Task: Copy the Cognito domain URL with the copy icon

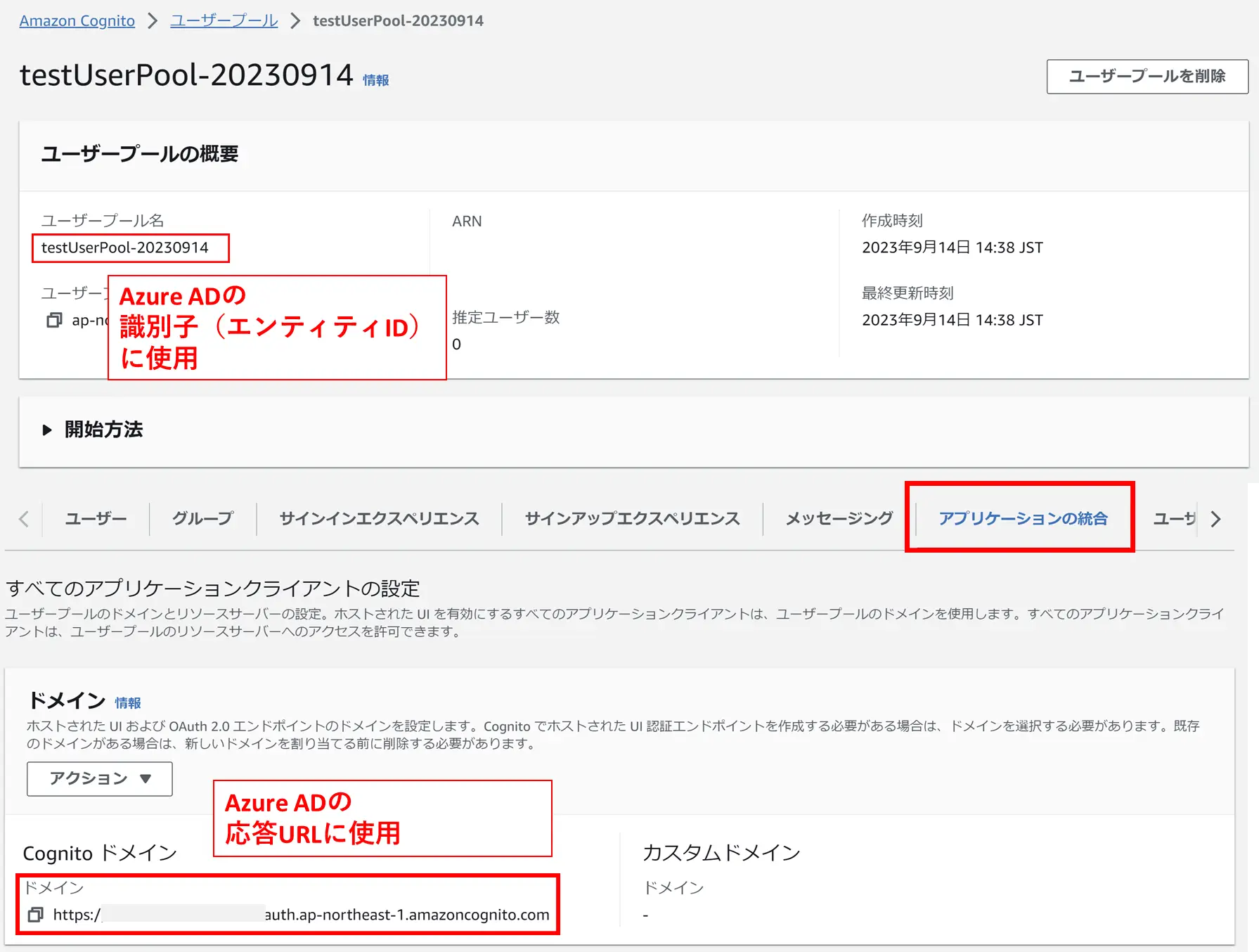Action: (35, 915)
